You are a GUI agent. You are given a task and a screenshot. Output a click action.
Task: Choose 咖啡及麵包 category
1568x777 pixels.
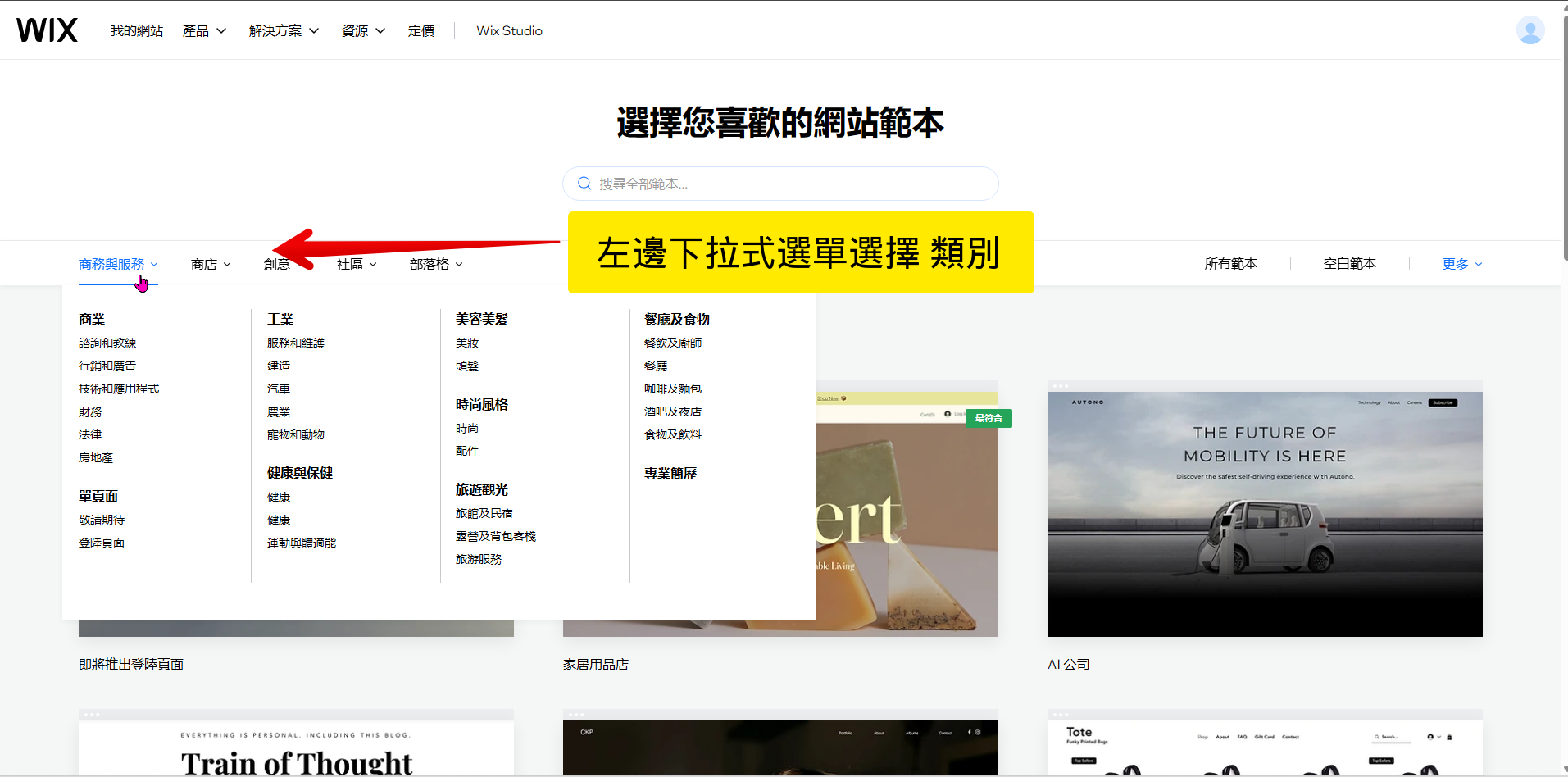672,389
